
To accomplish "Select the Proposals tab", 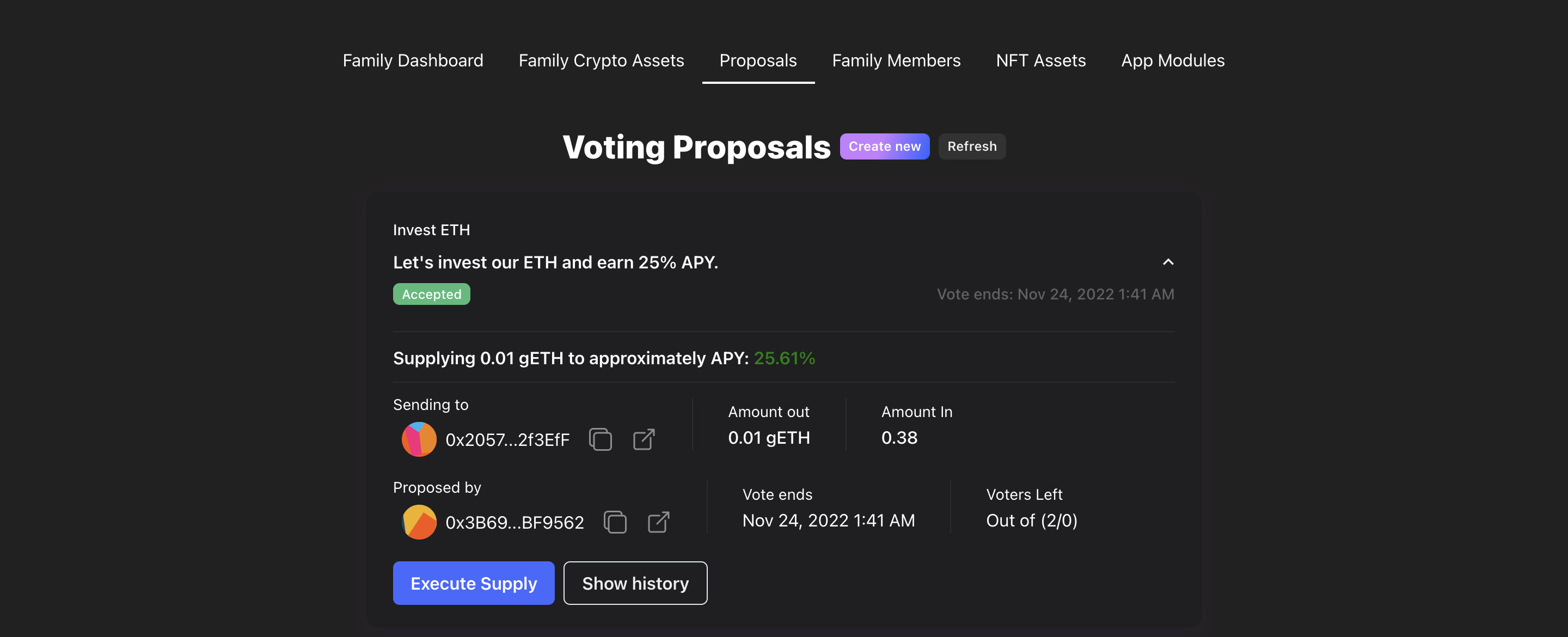I will pyautogui.click(x=758, y=60).
